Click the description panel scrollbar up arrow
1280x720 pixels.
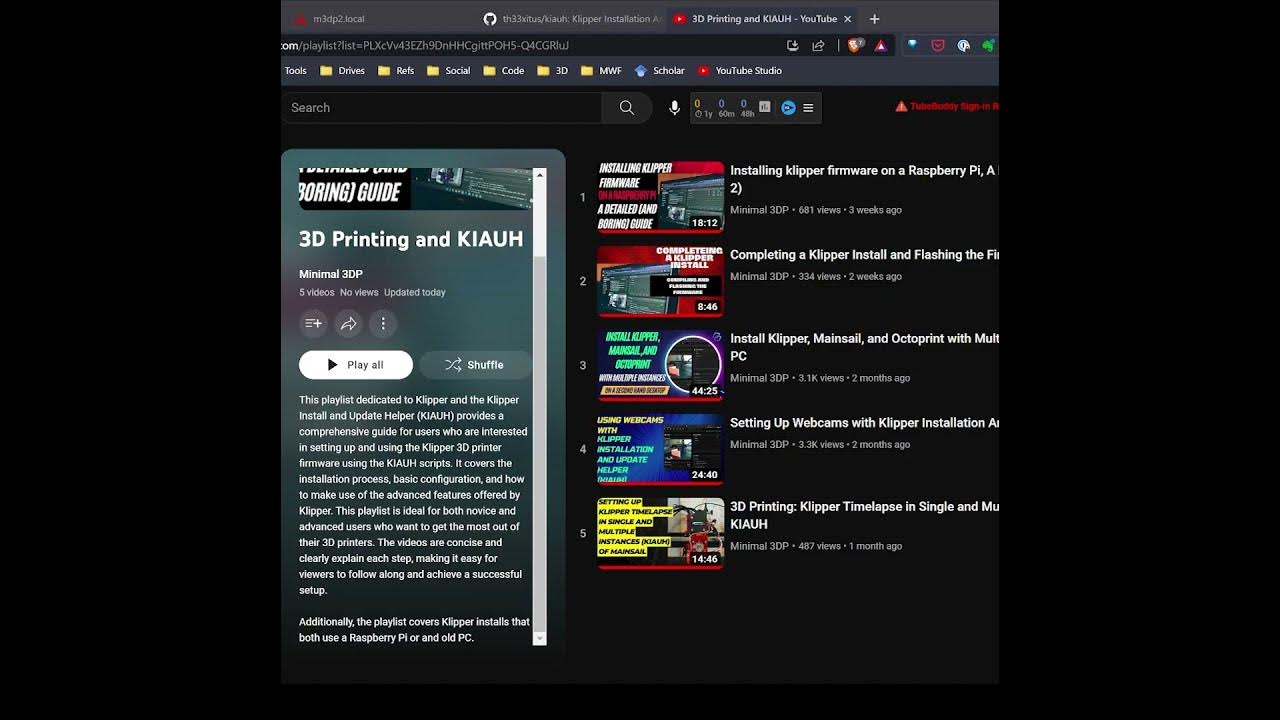[540, 175]
